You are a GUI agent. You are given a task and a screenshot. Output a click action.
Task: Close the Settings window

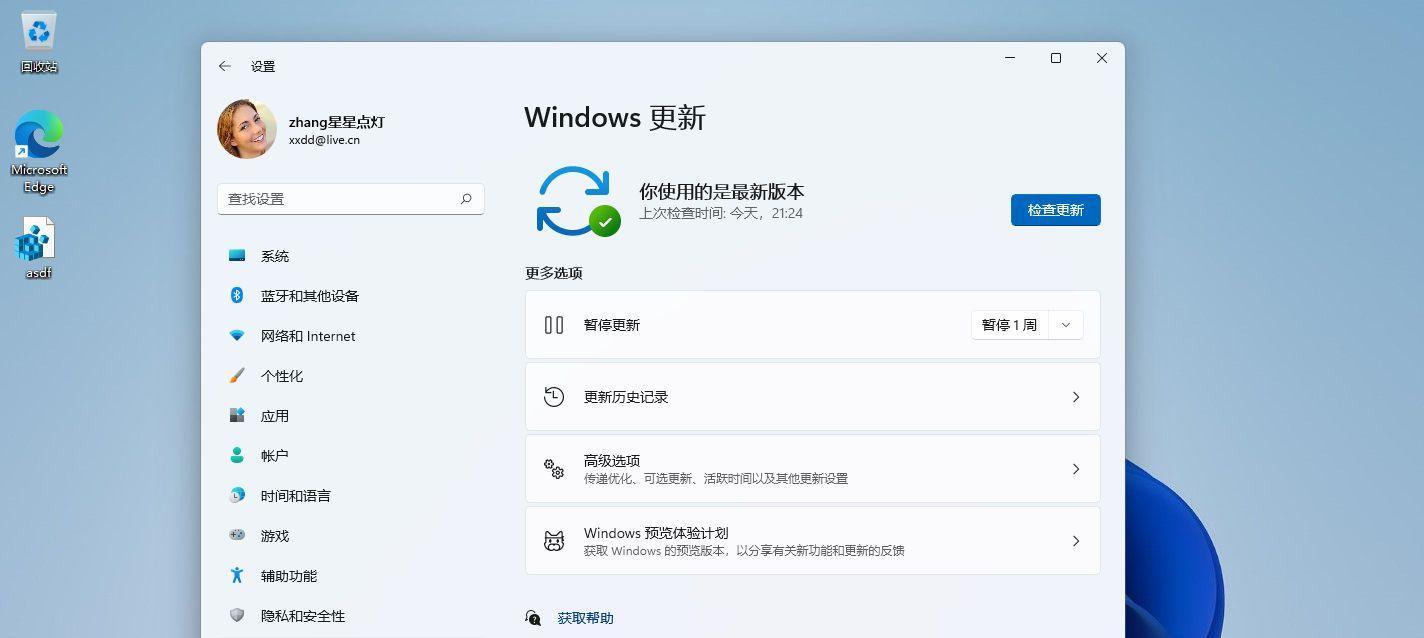(x=1102, y=58)
